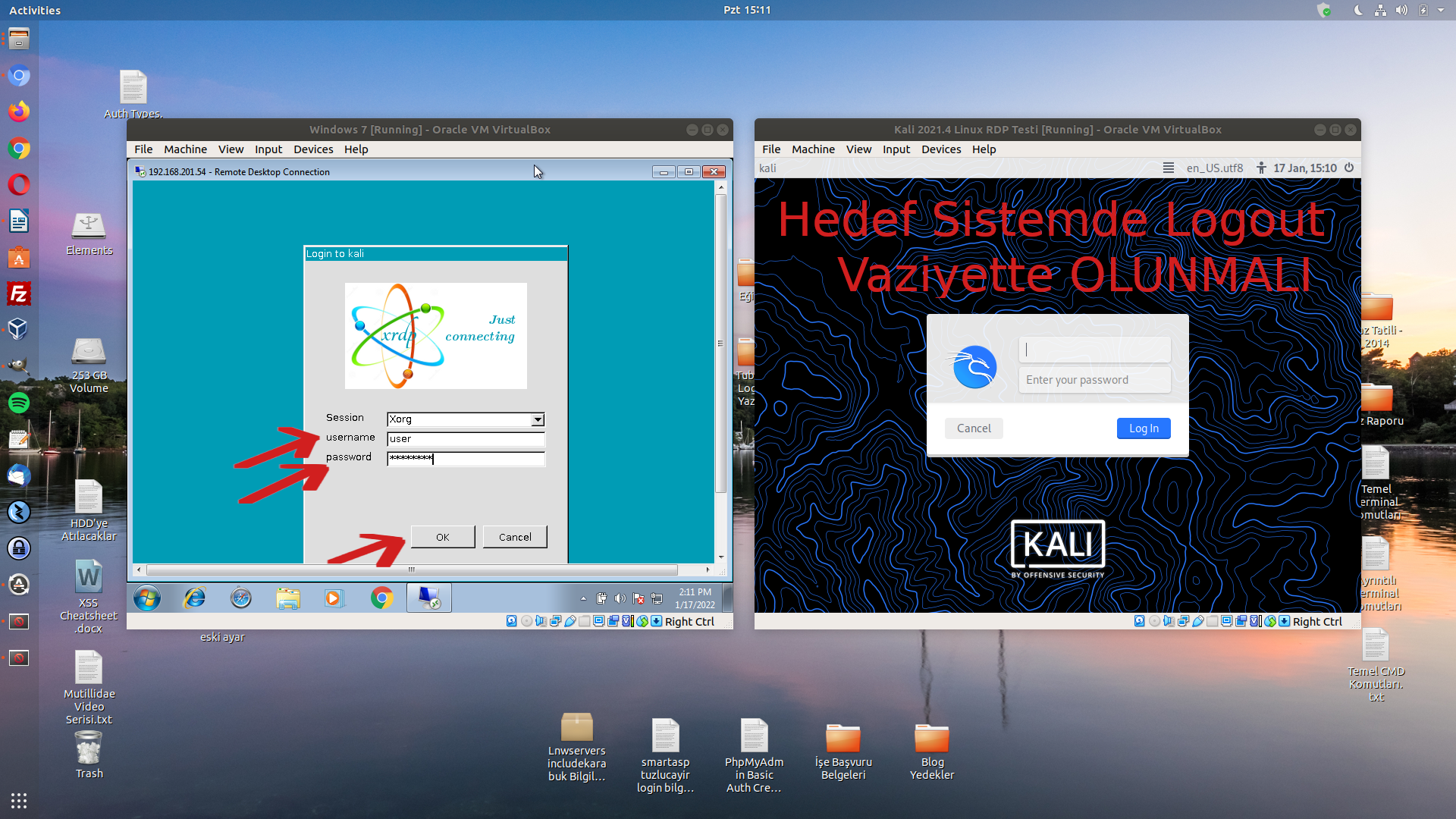Open Spotify from the dock
The height and width of the screenshot is (819, 1456).
(19, 403)
